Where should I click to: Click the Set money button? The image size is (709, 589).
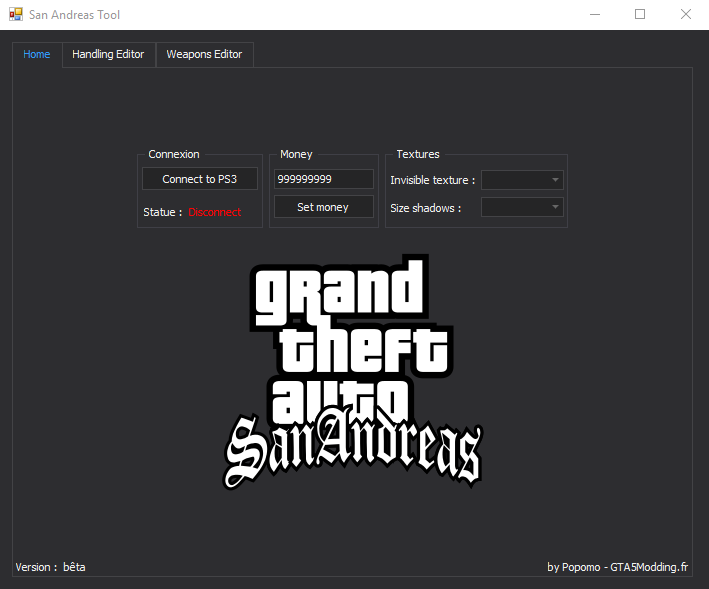(x=324, y=207)
